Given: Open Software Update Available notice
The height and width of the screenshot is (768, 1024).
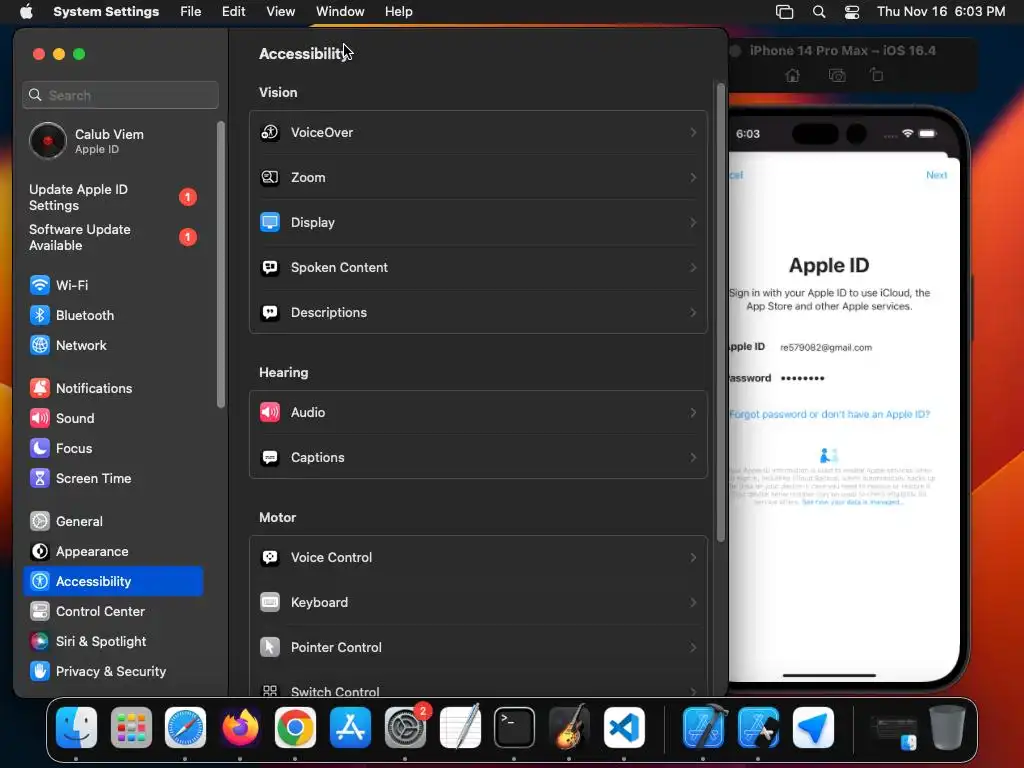Looking at the screenshot, I should [x=113, y=238].
